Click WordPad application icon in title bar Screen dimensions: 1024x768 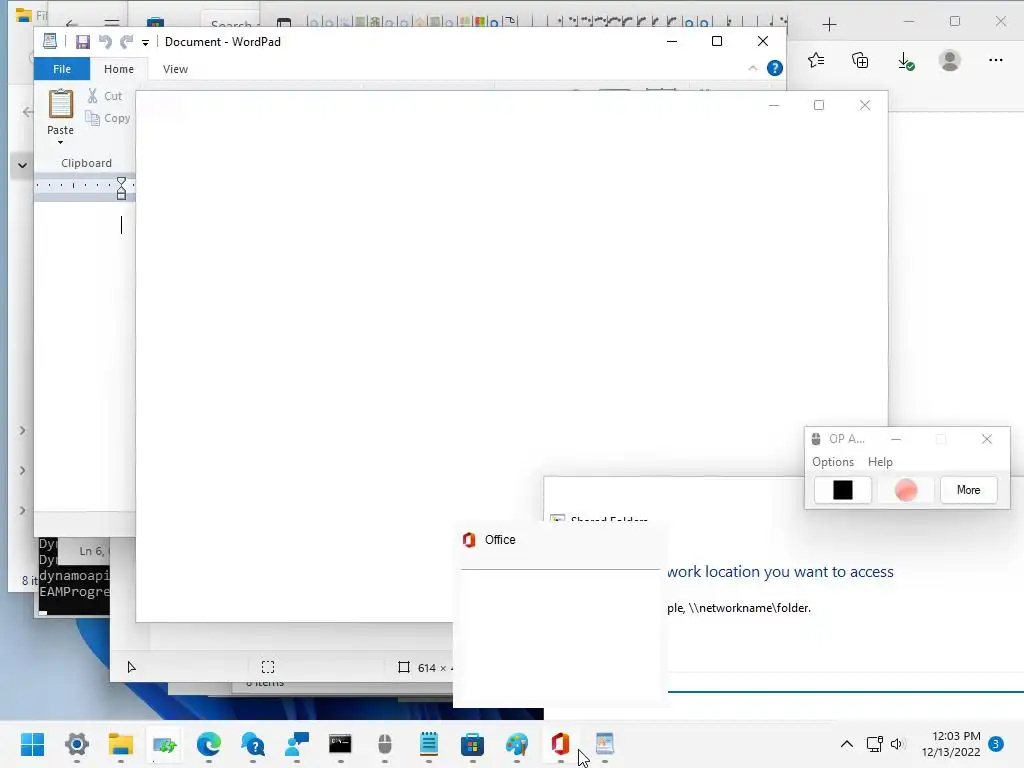[x=50, y=41]
